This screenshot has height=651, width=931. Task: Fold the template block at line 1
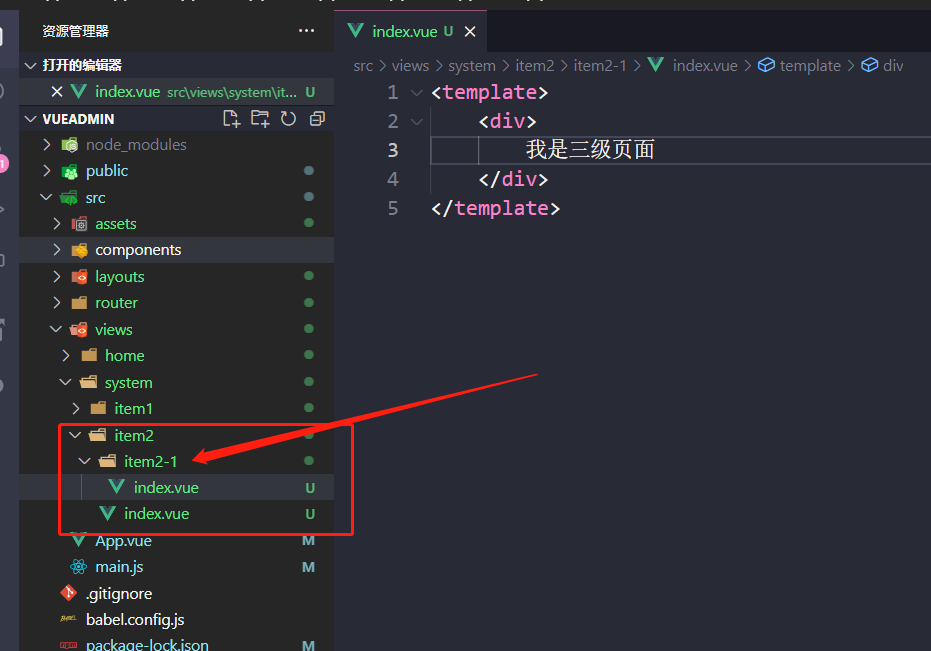click(417, 93)
